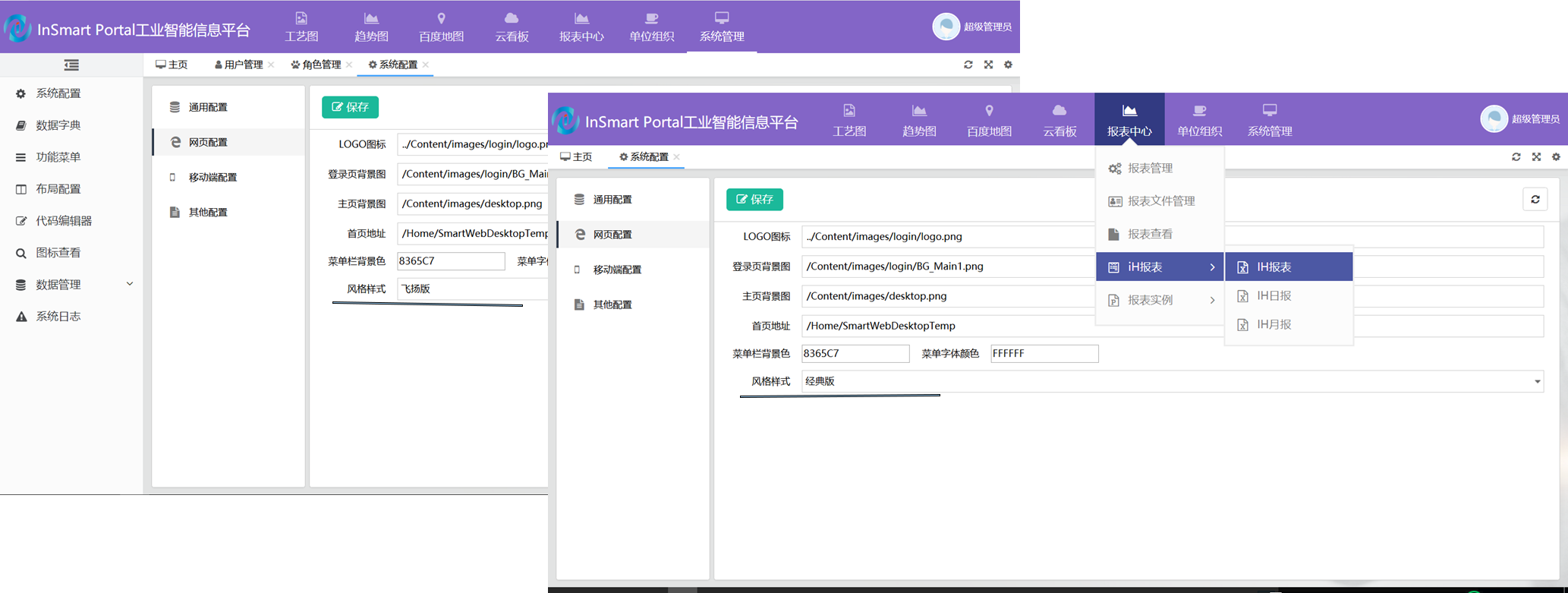Screen dimensions: 1568x593
Task: Collapse the sidebar with the back window's menu toggle icon
Action: point(71,65)
